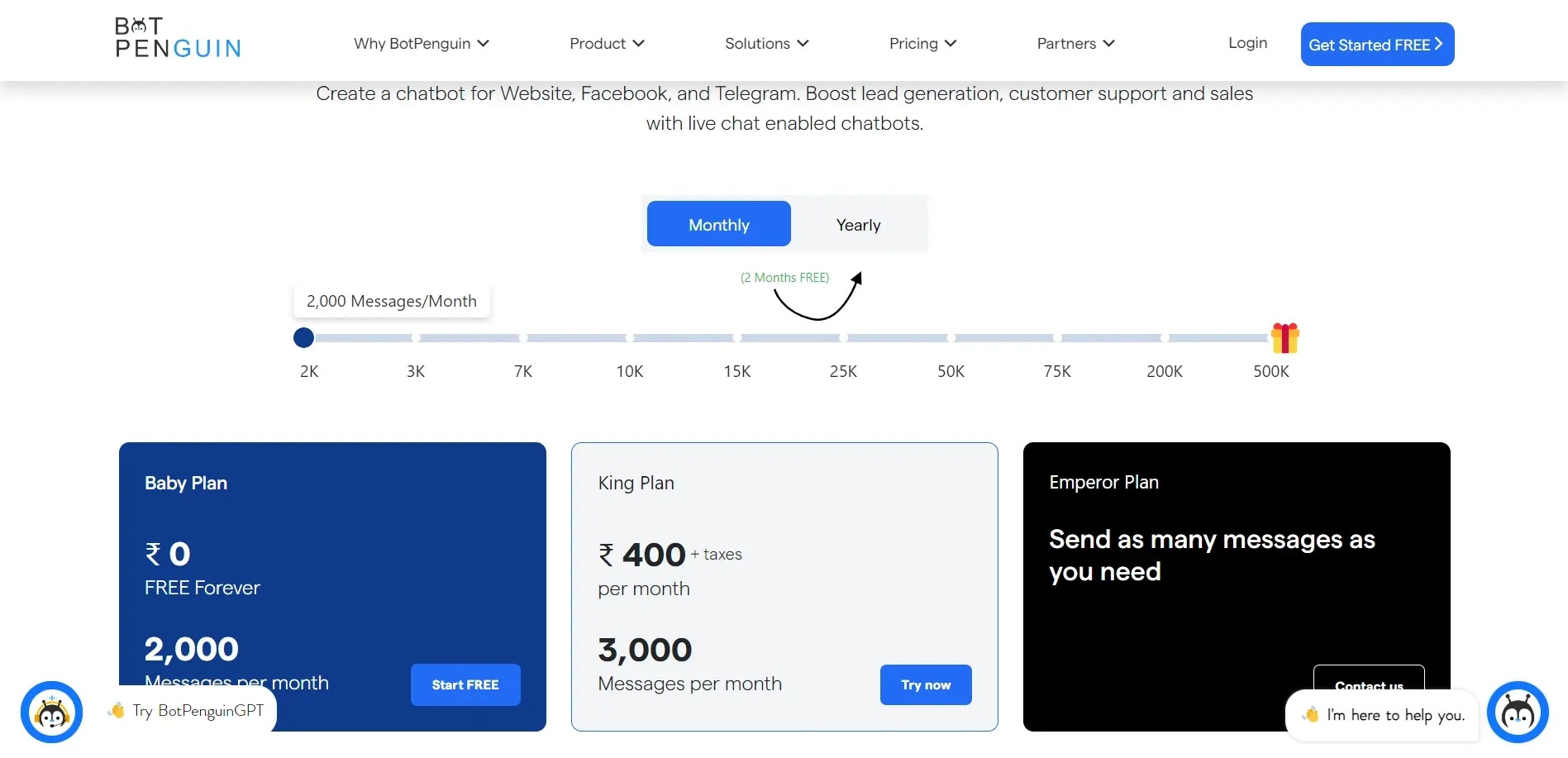
Task: Open the Solutions dropdown
Action: click(x=767, y=43)
